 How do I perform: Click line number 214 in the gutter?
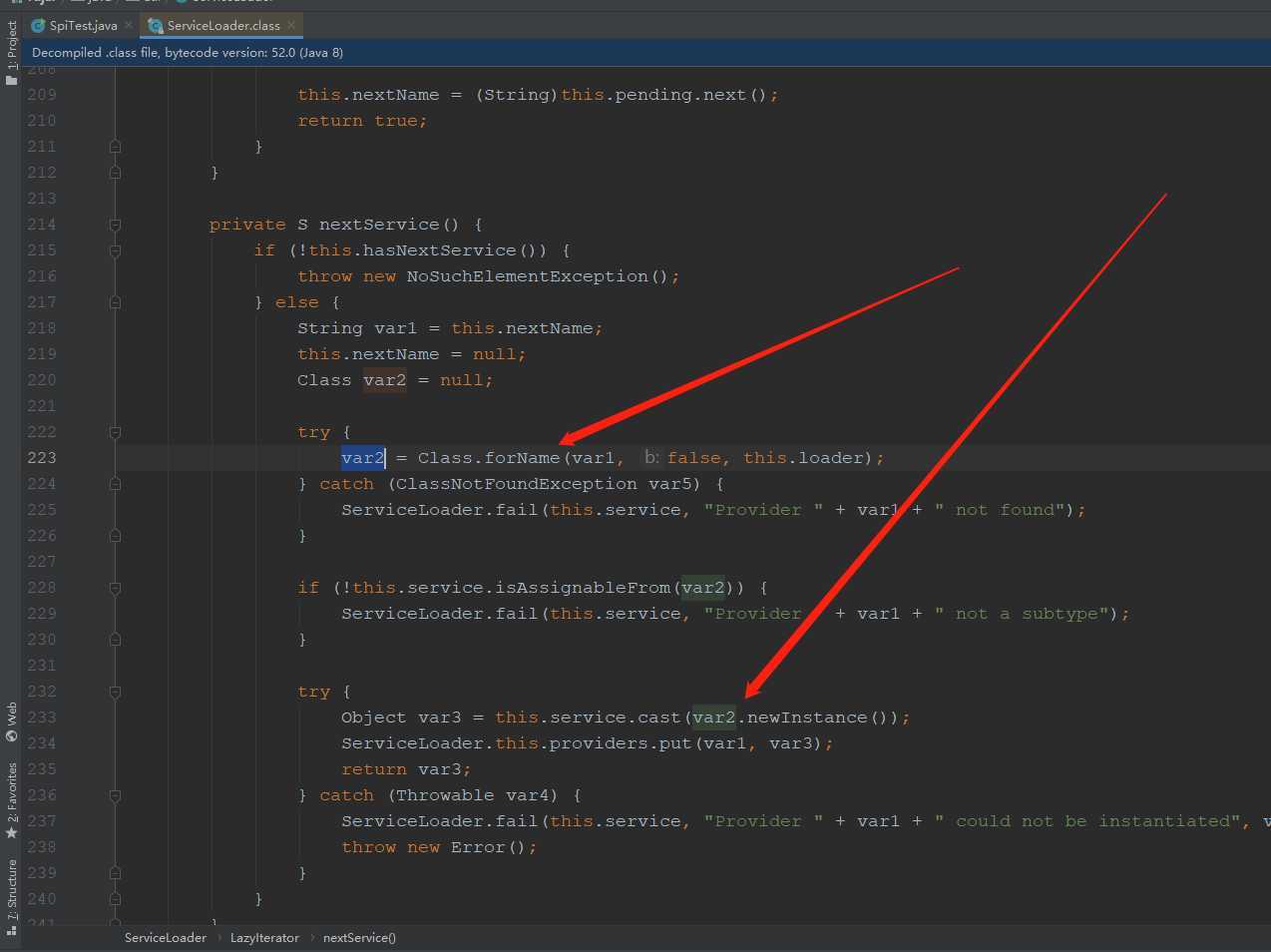point(42,225)
